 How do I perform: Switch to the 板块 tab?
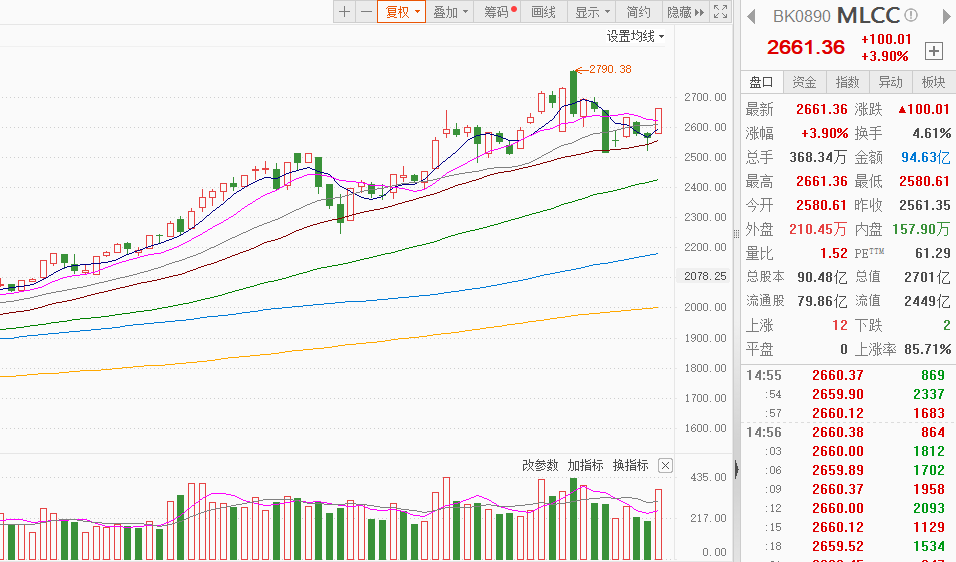click(933, 82)
